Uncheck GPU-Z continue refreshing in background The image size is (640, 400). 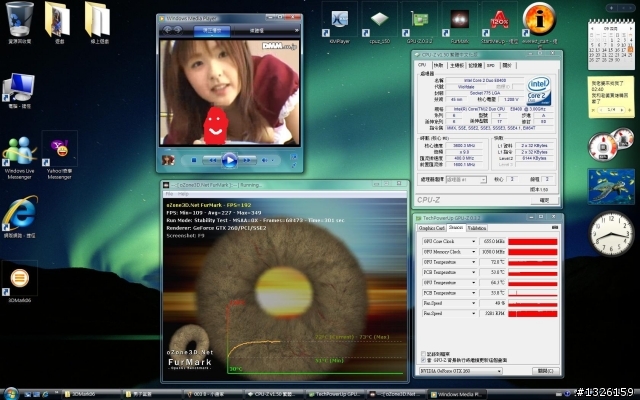[423, 360]
